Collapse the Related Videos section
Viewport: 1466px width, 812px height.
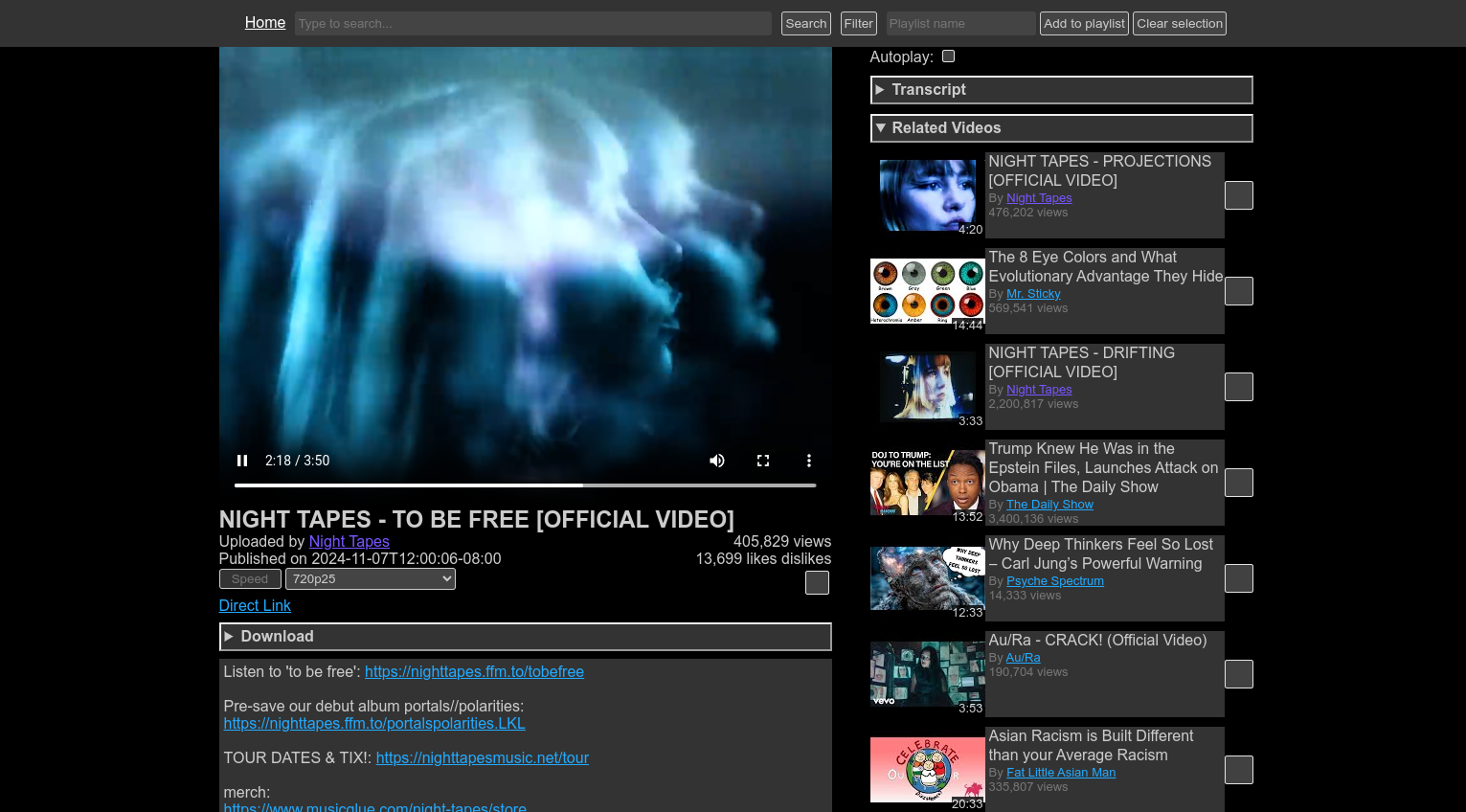tap(1061, 128)
